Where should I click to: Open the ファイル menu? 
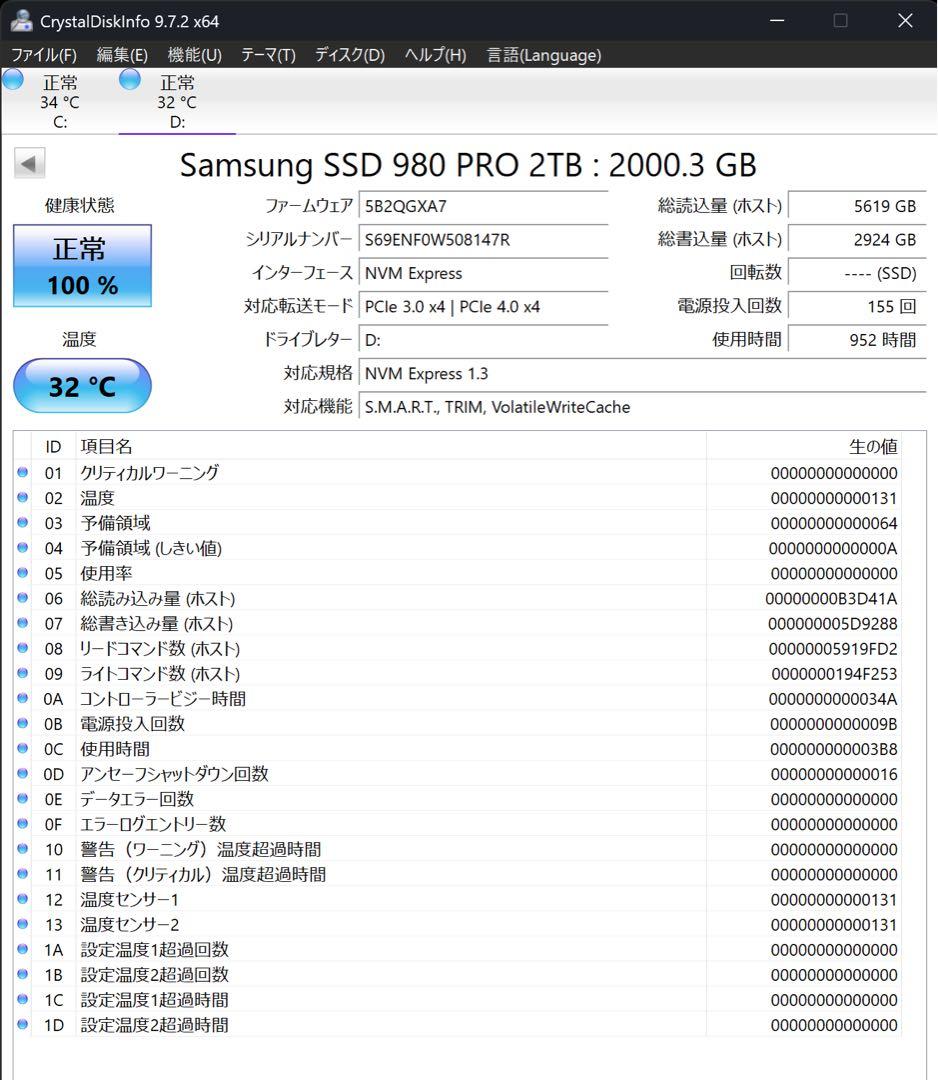click(45, 55)
